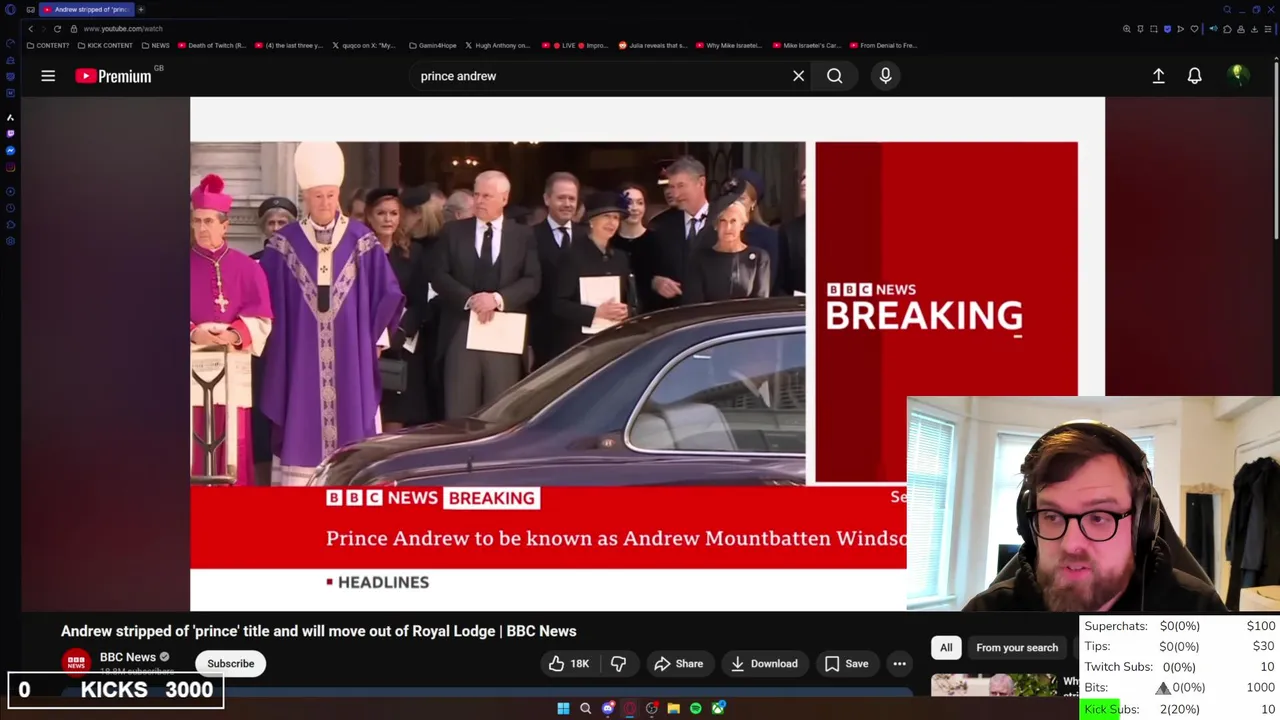The image size is (1280, 720).
Task: Open the Hugh Anthony on X bookmark
Action: click(500, 45)
